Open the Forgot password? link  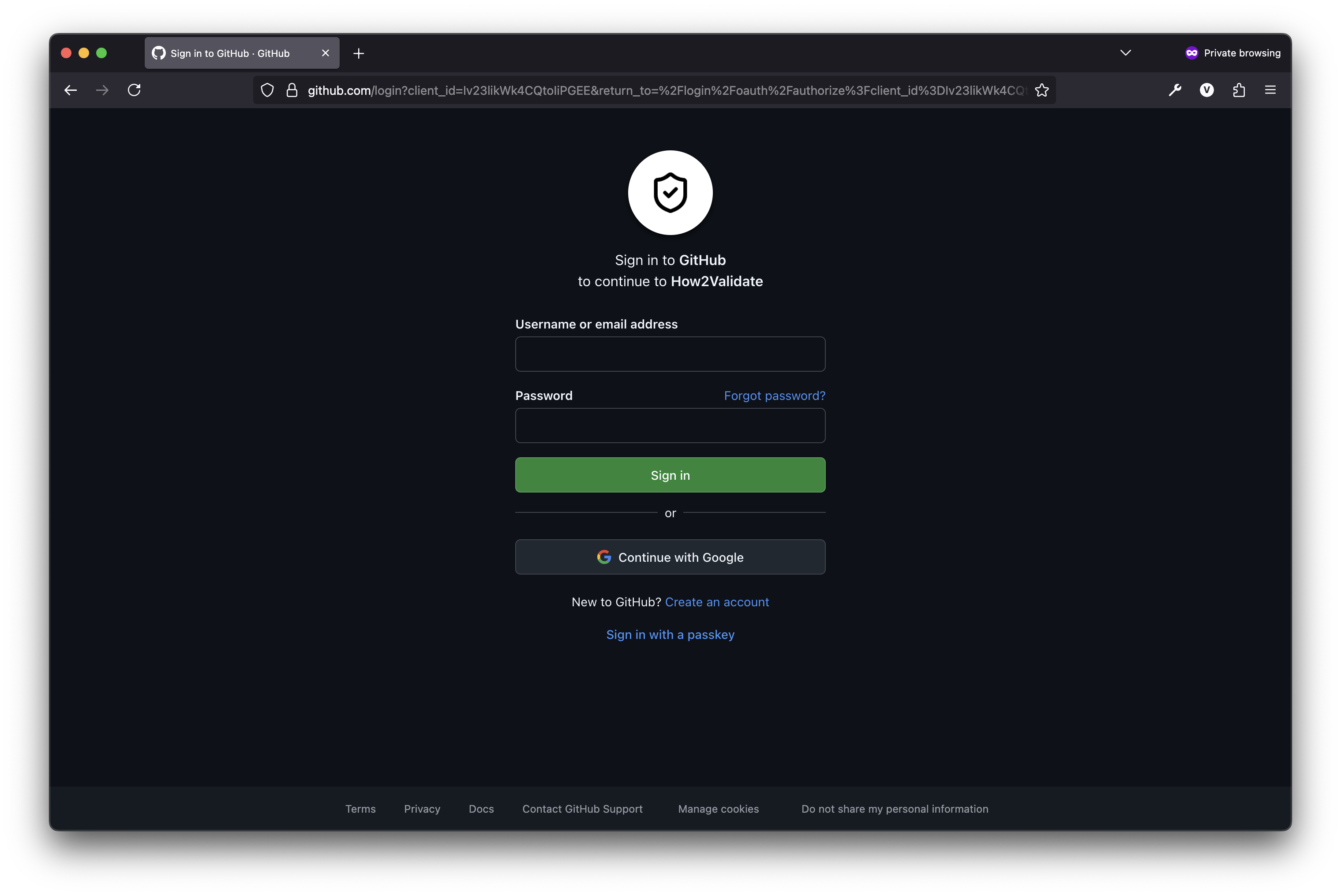(775, 396)
